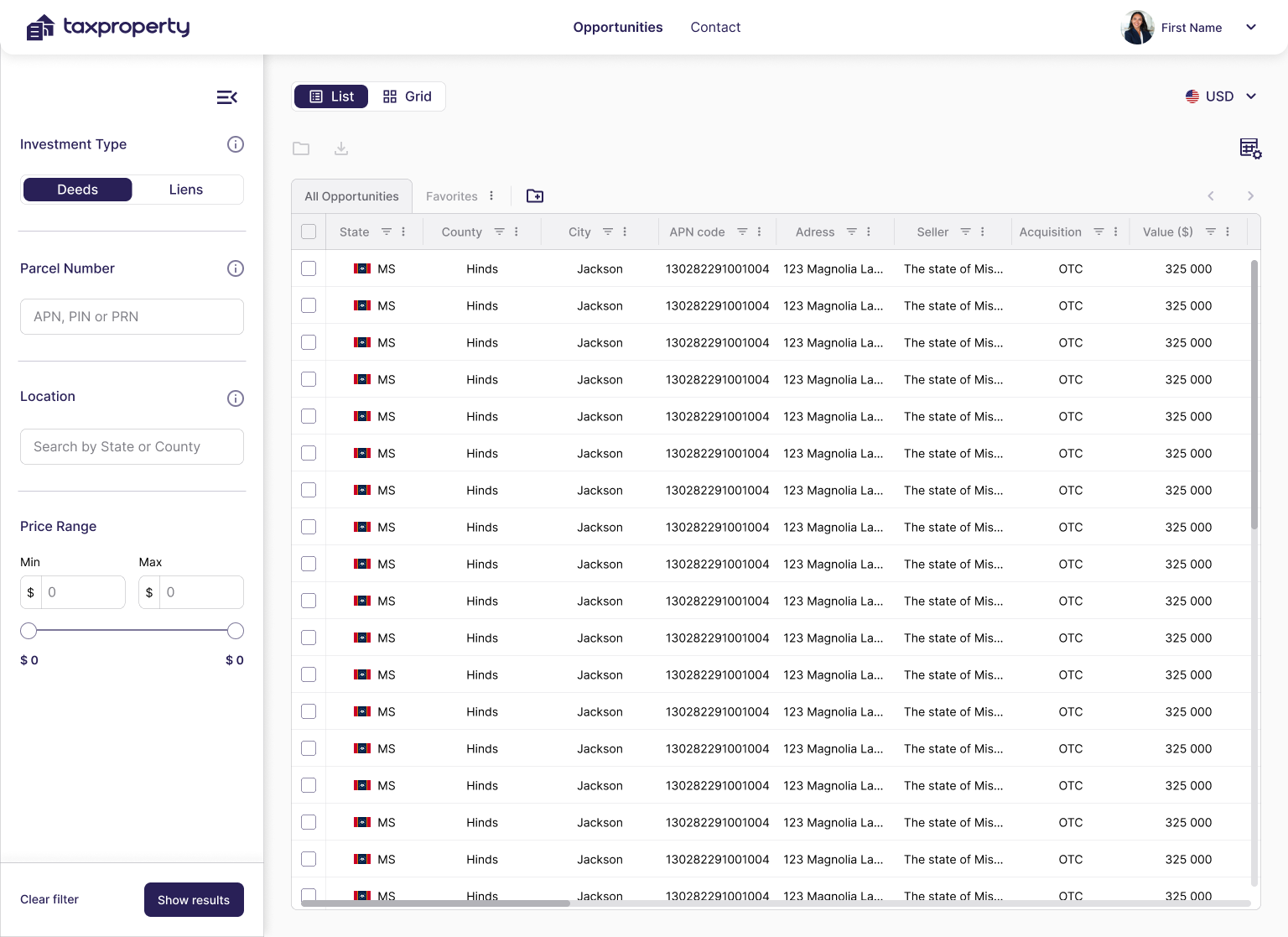Screen dimensions: 1288x937
Task: Collapse the filter sidebar panel
Action: (226, 97)
